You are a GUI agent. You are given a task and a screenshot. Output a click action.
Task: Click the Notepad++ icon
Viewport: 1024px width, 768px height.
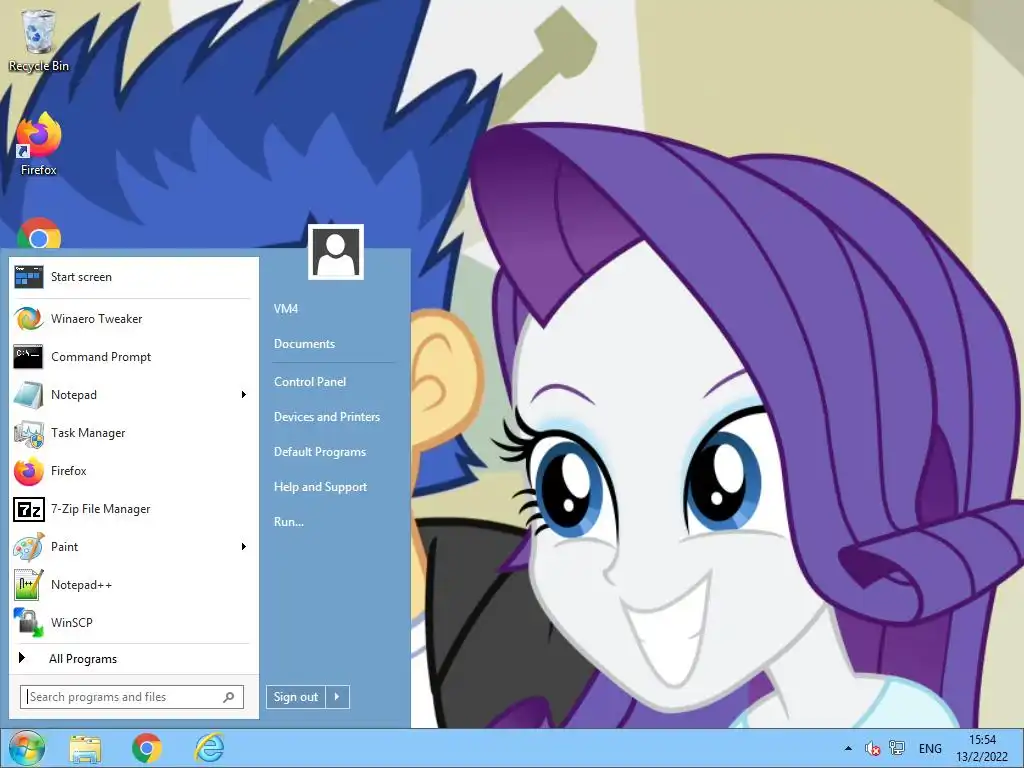[29, 584]
